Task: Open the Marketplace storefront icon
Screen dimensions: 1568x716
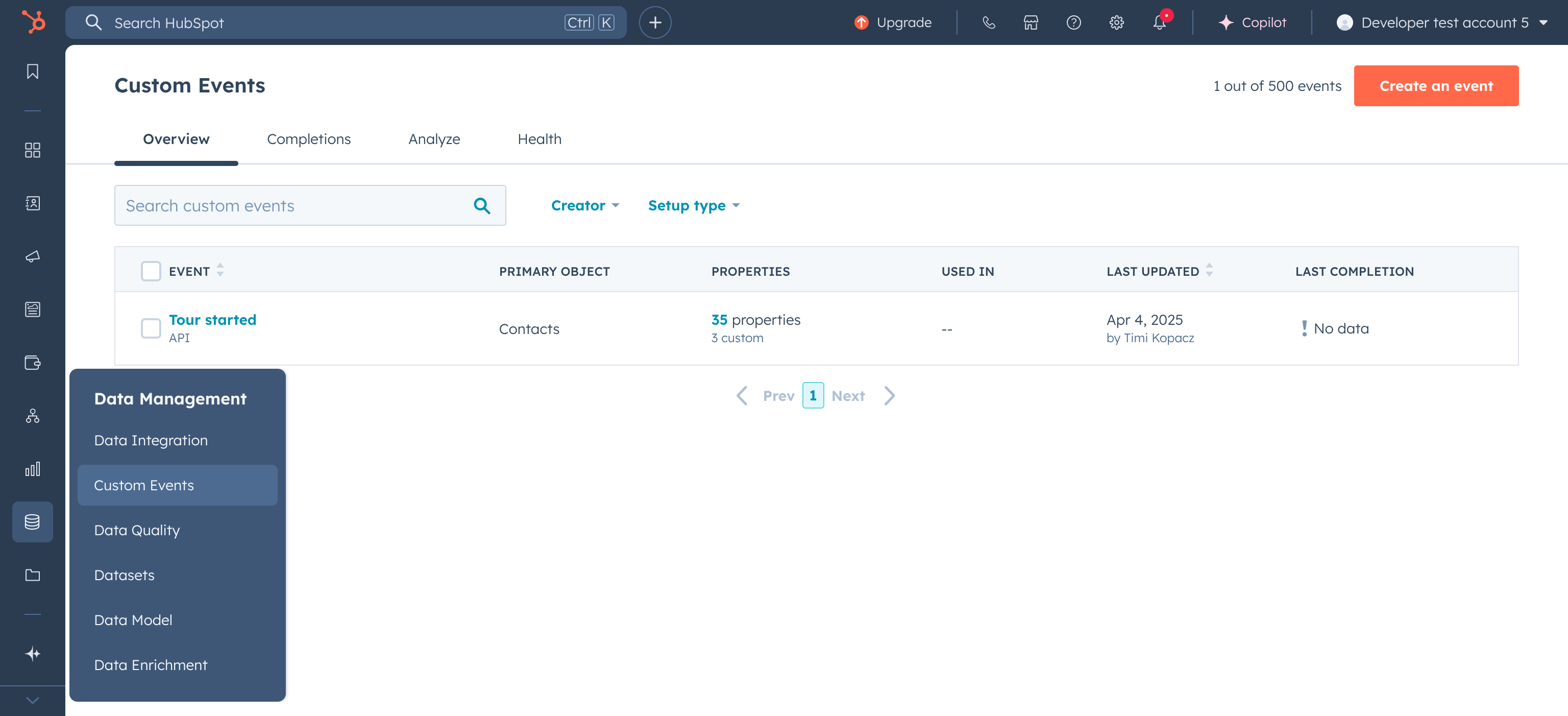Action: (x=1031, y=22)
